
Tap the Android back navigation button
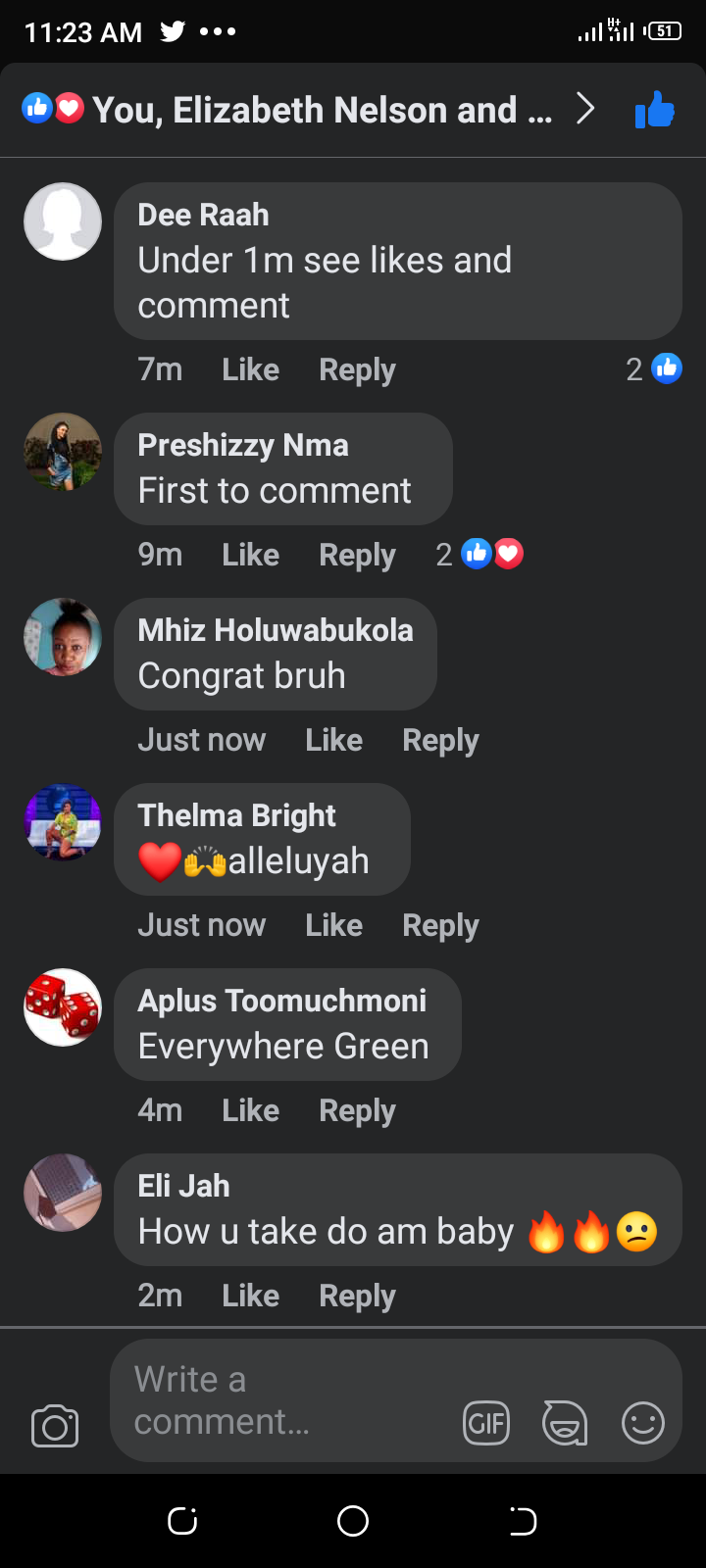(523, 1521)
